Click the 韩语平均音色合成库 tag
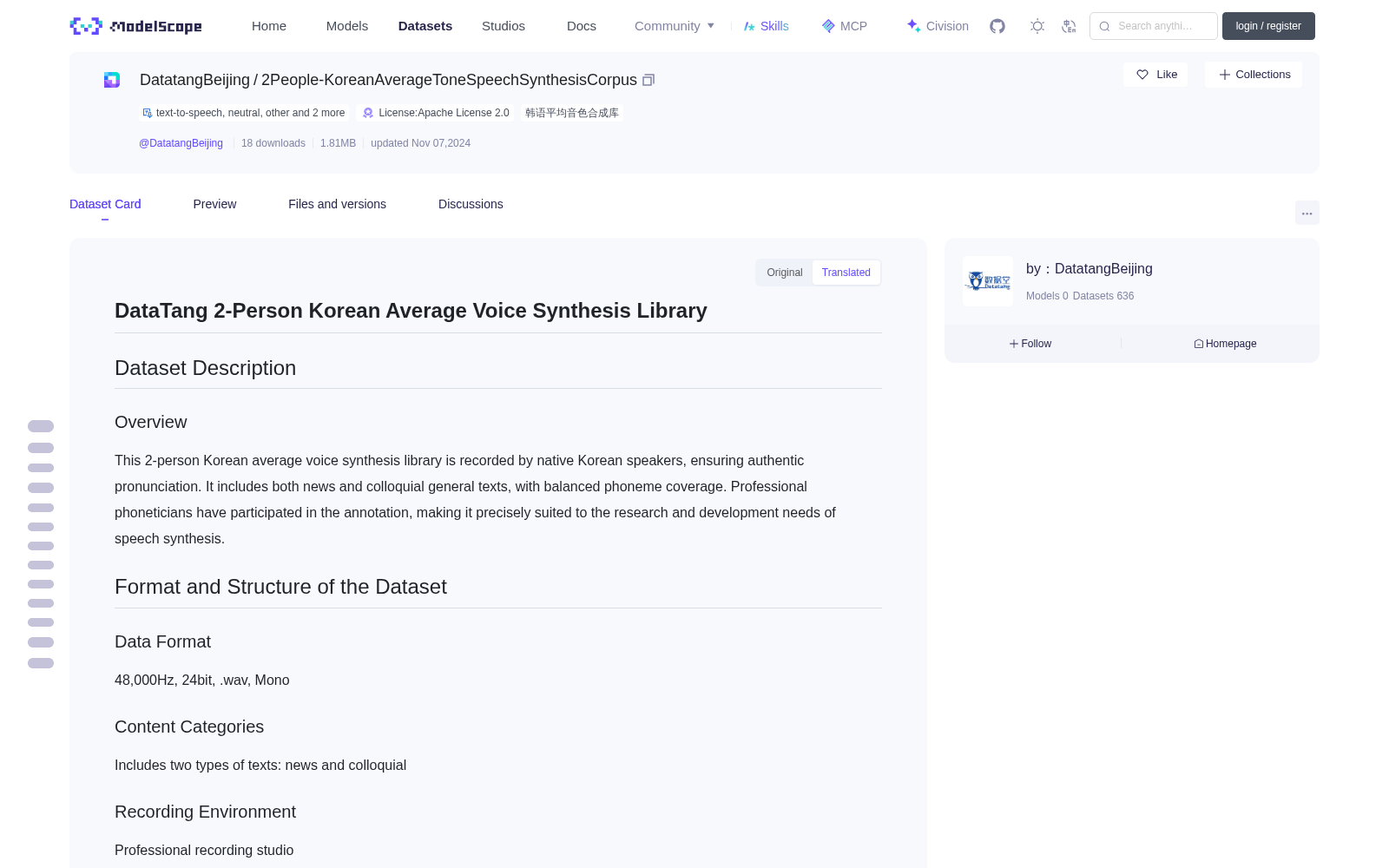 point(572,113)
